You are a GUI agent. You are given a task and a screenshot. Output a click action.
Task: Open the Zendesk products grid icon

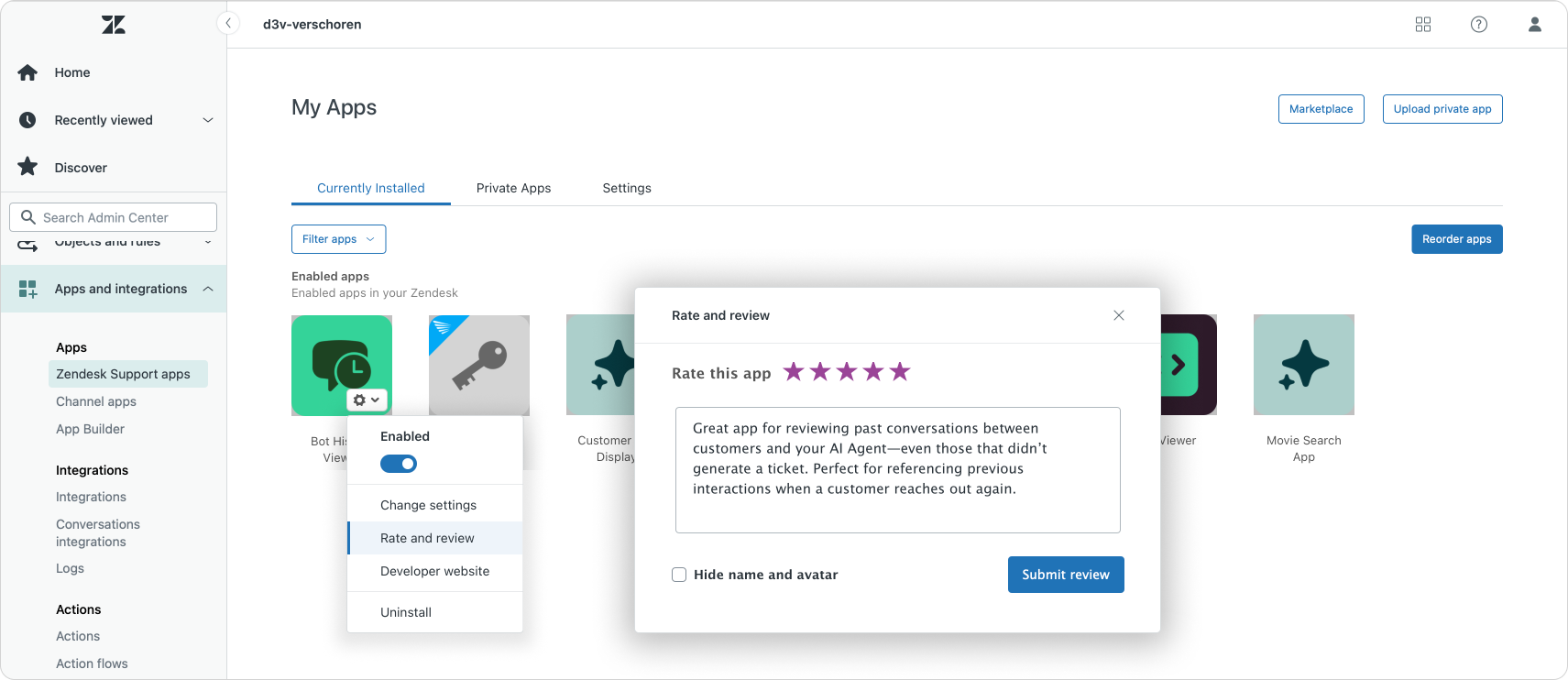(x=1423, y=25)
